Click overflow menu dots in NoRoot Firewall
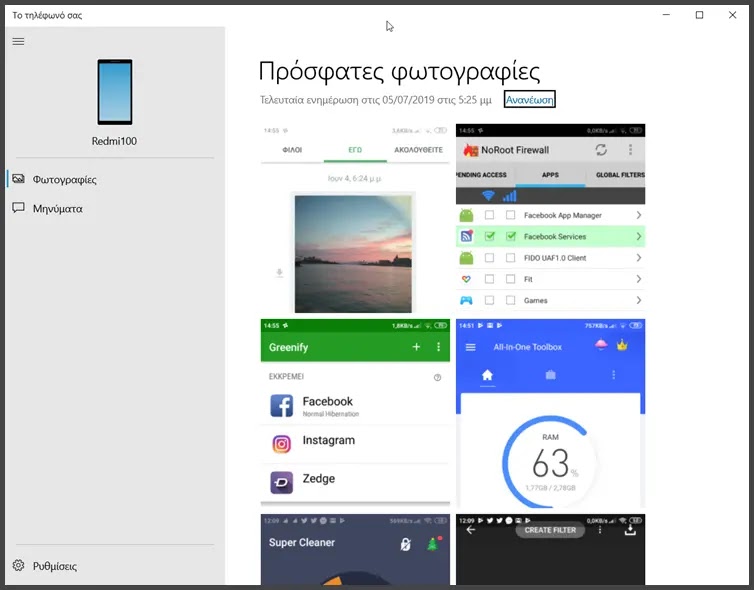754x590 pixels. [x=630, y=150]
